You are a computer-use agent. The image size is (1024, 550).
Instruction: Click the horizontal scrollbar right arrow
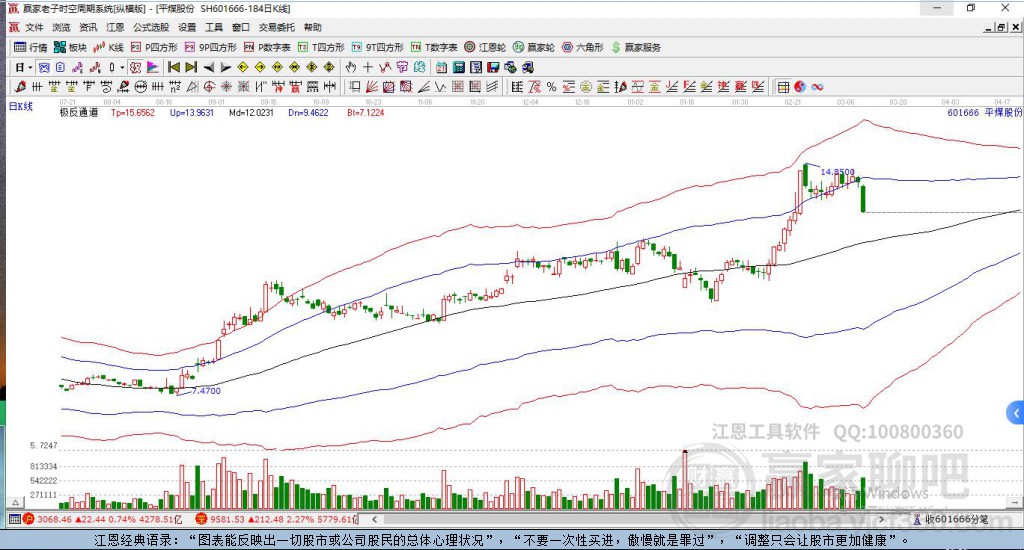[881, 519]
